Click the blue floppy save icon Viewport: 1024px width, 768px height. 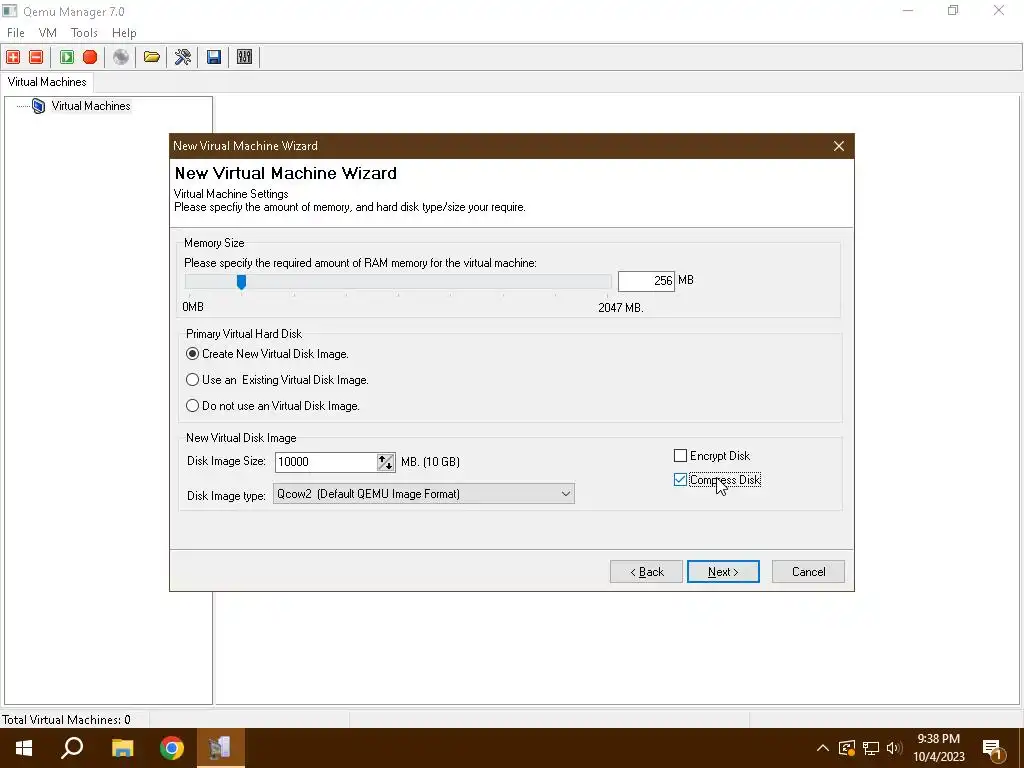click(x=214, y=57)
